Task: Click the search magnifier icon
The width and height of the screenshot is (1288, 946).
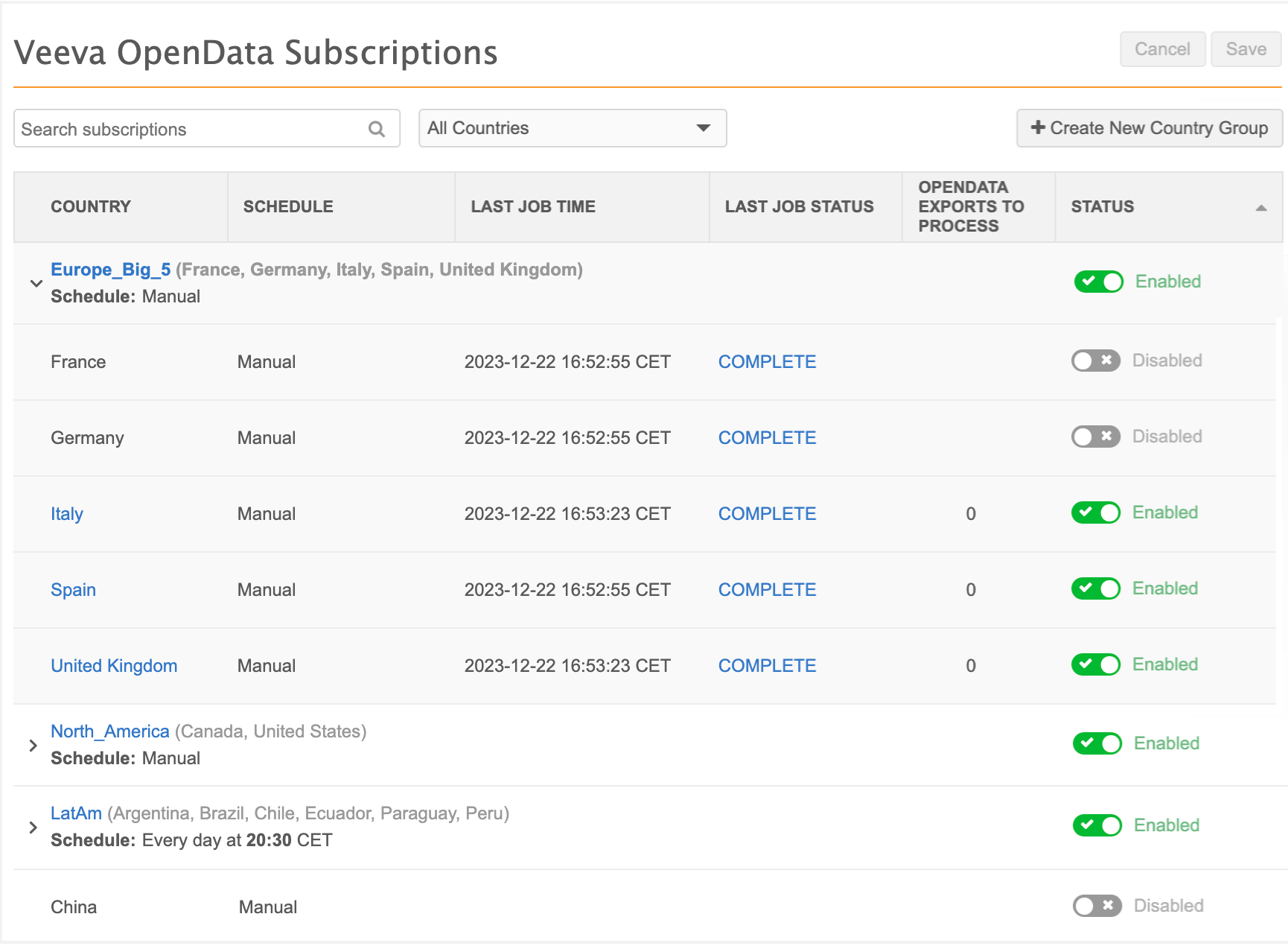Action: tap(377, 130)
